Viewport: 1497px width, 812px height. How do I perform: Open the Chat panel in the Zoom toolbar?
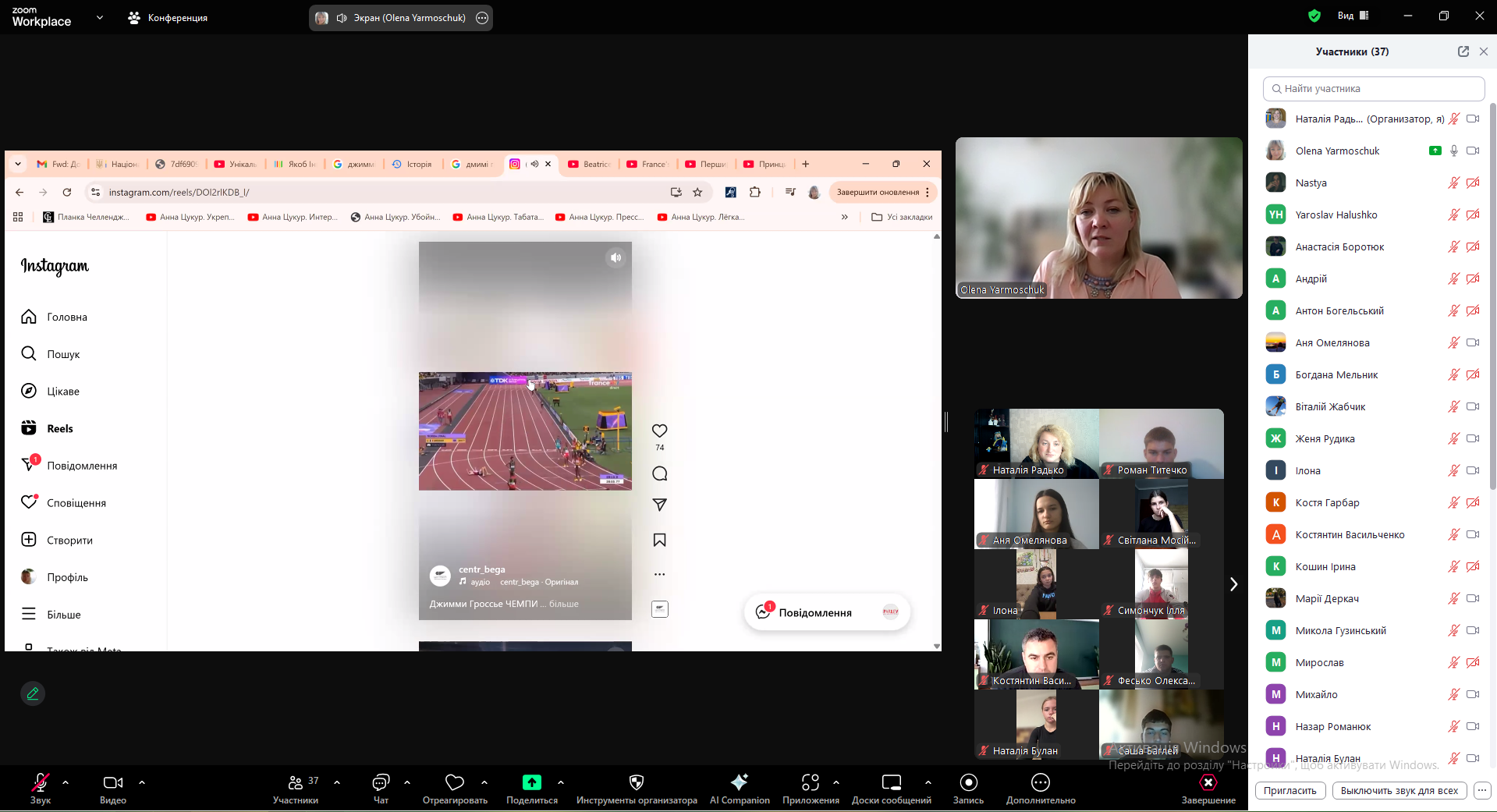coord(381,783)
